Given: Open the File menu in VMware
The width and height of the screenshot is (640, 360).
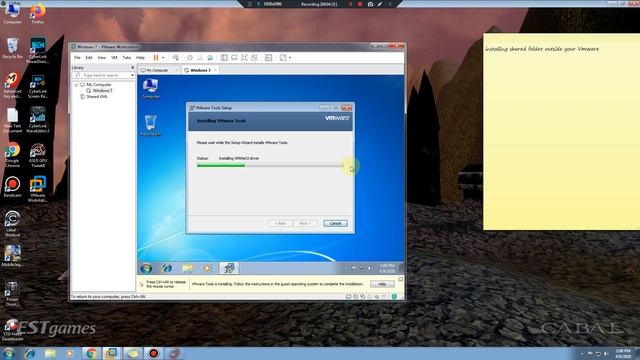Looking at the screenshot, I should (77, 58).
